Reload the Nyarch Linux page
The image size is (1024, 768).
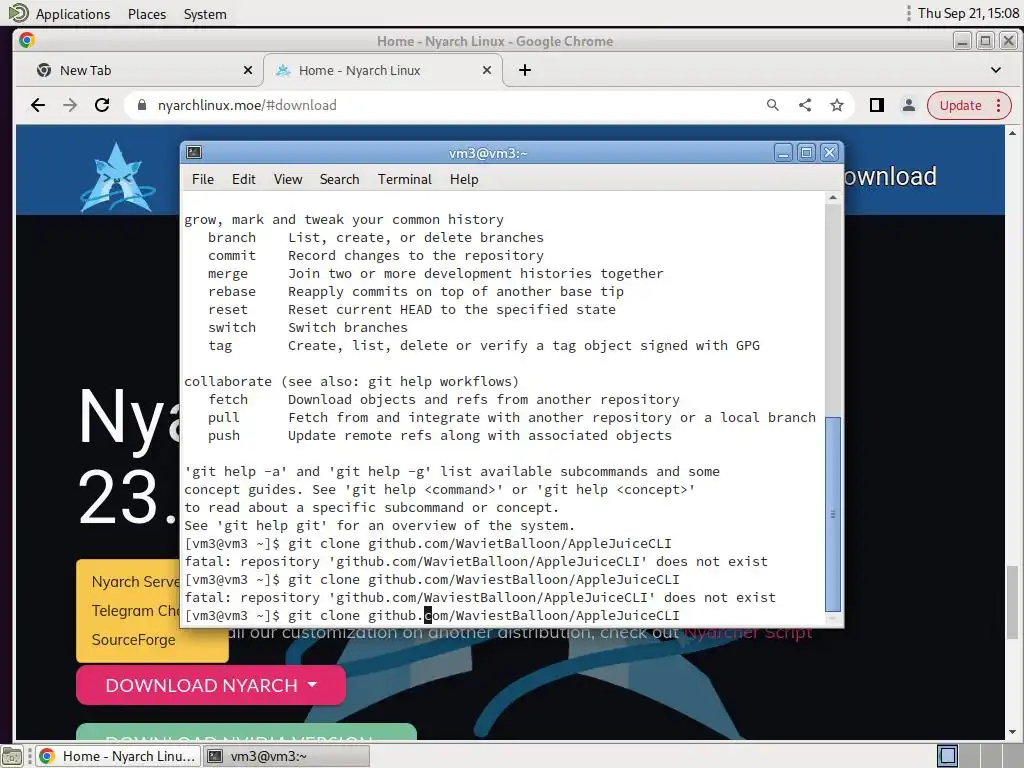[x=102, y=105]
